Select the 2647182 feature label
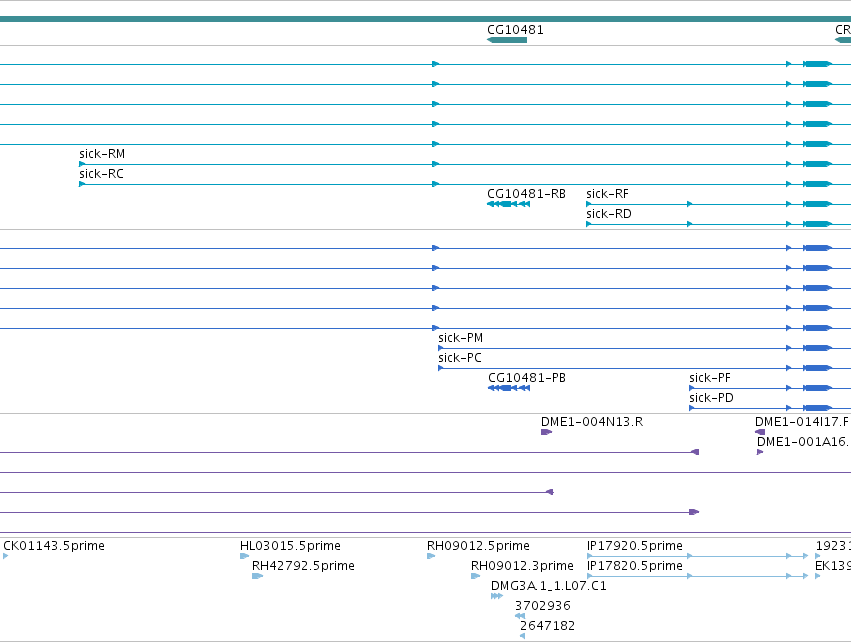Screen dimensions: 851x642 coord(548,626)
